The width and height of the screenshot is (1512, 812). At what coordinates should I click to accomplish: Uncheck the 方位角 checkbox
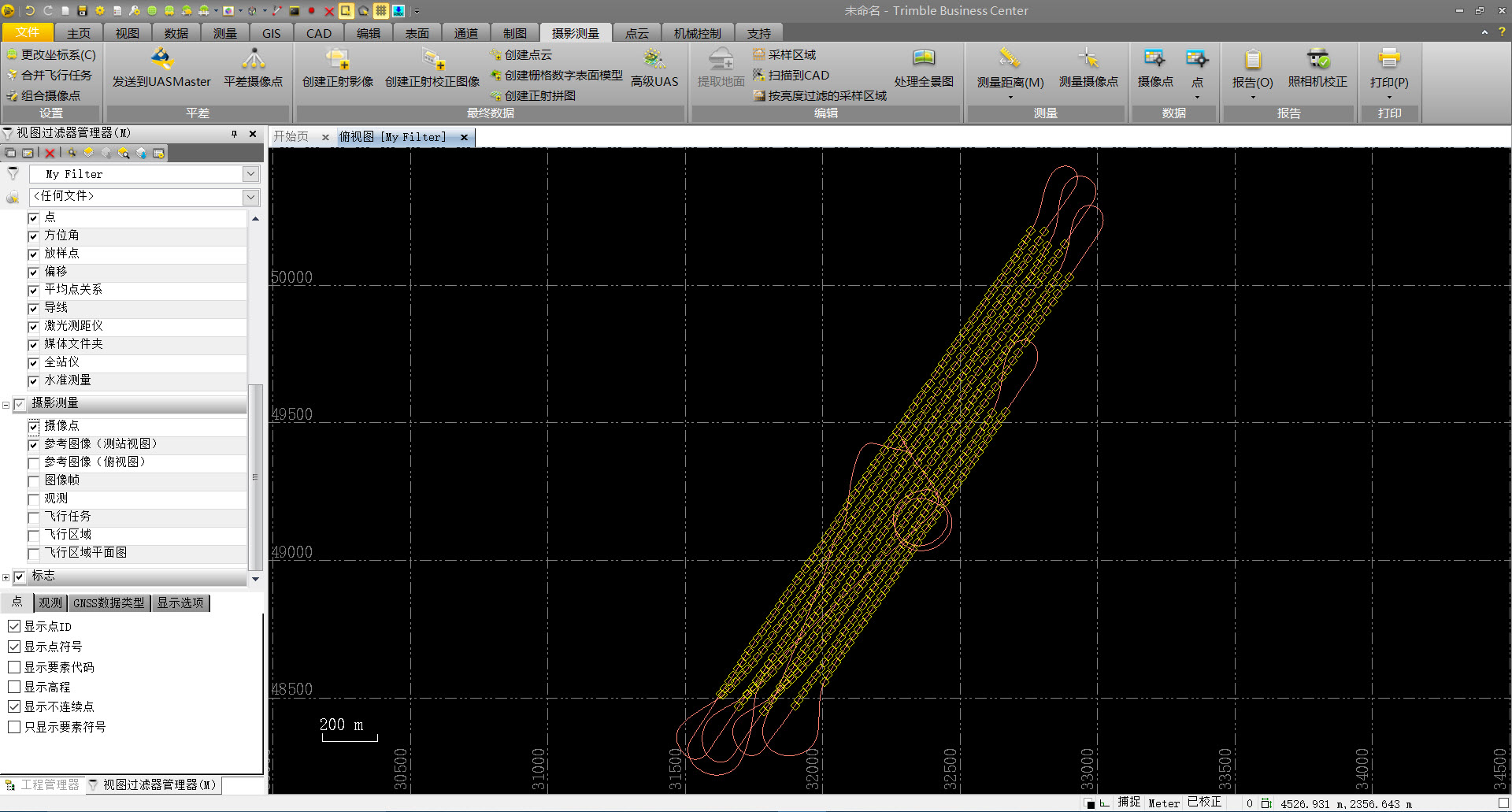click(33, 236)
